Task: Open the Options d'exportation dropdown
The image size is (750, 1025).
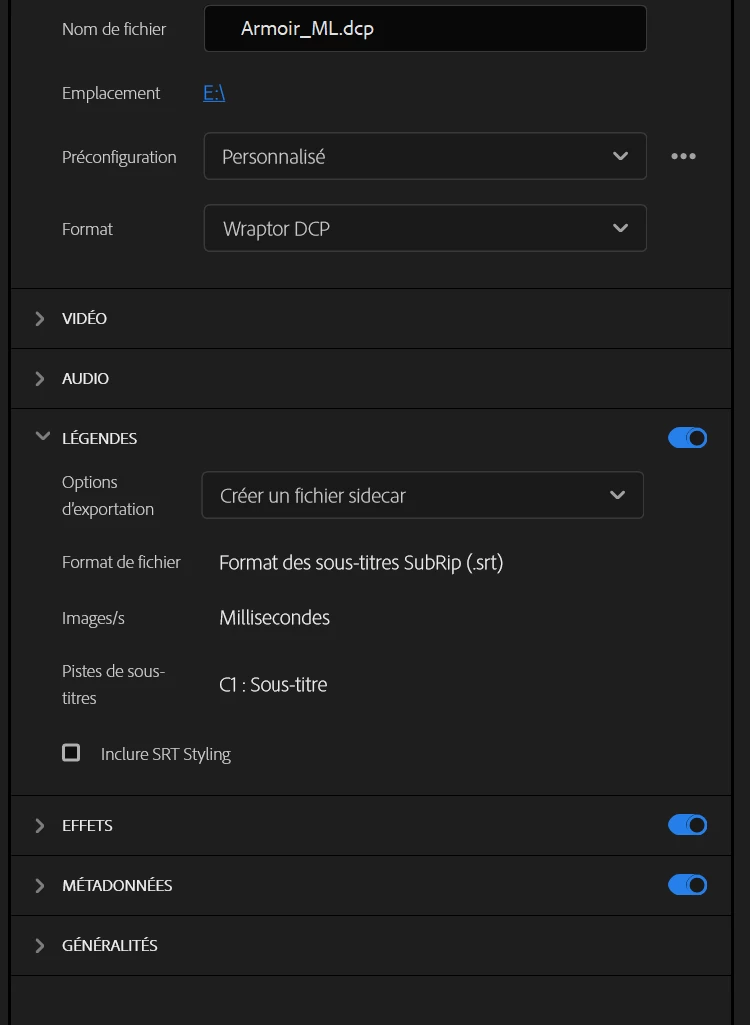Action: point(422,496)
